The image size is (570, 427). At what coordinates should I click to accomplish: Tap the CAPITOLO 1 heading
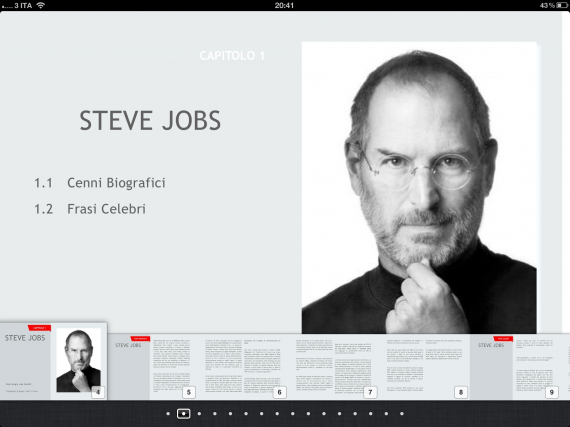232,56
